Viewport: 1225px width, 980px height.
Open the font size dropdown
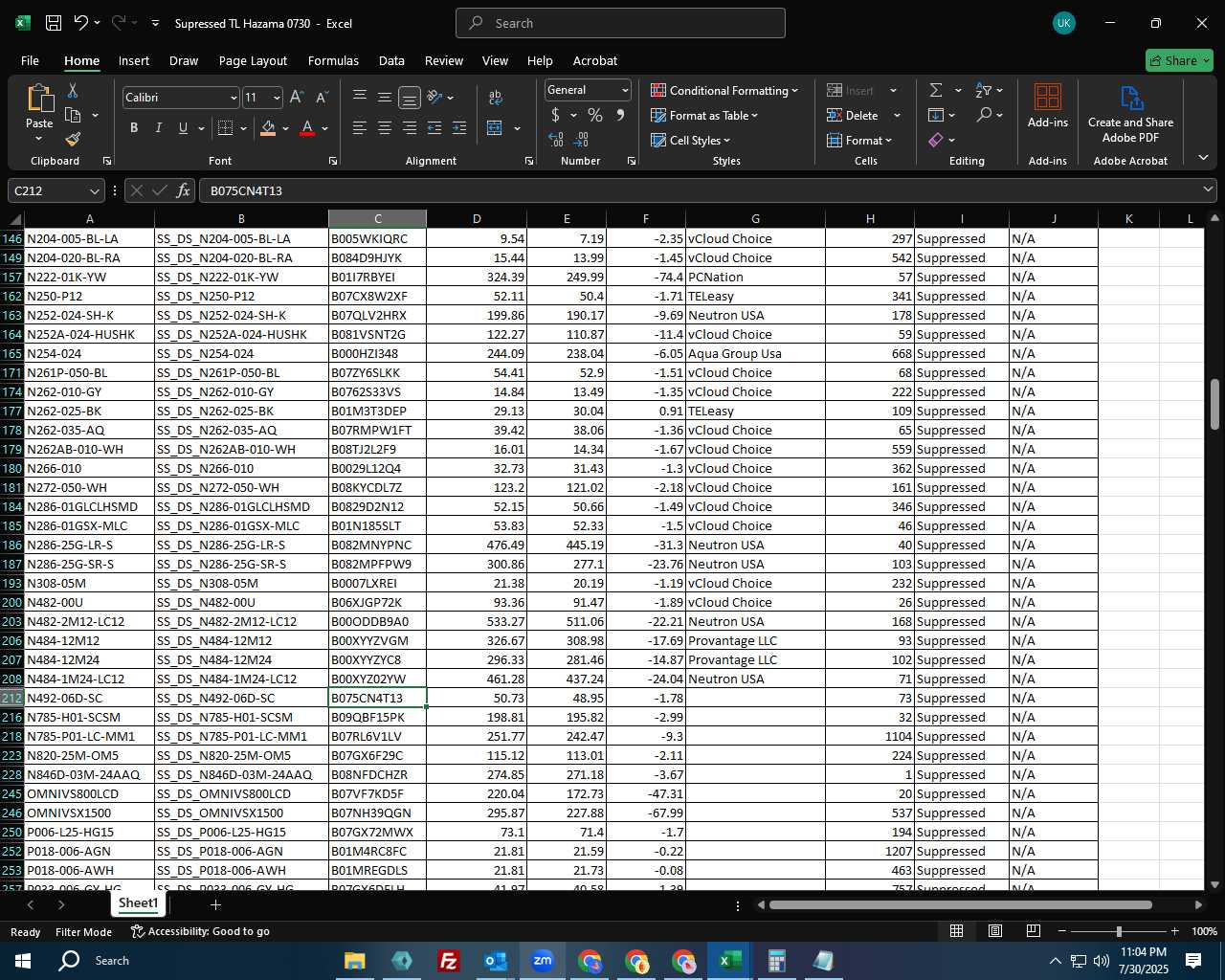(x=277, y=98)
